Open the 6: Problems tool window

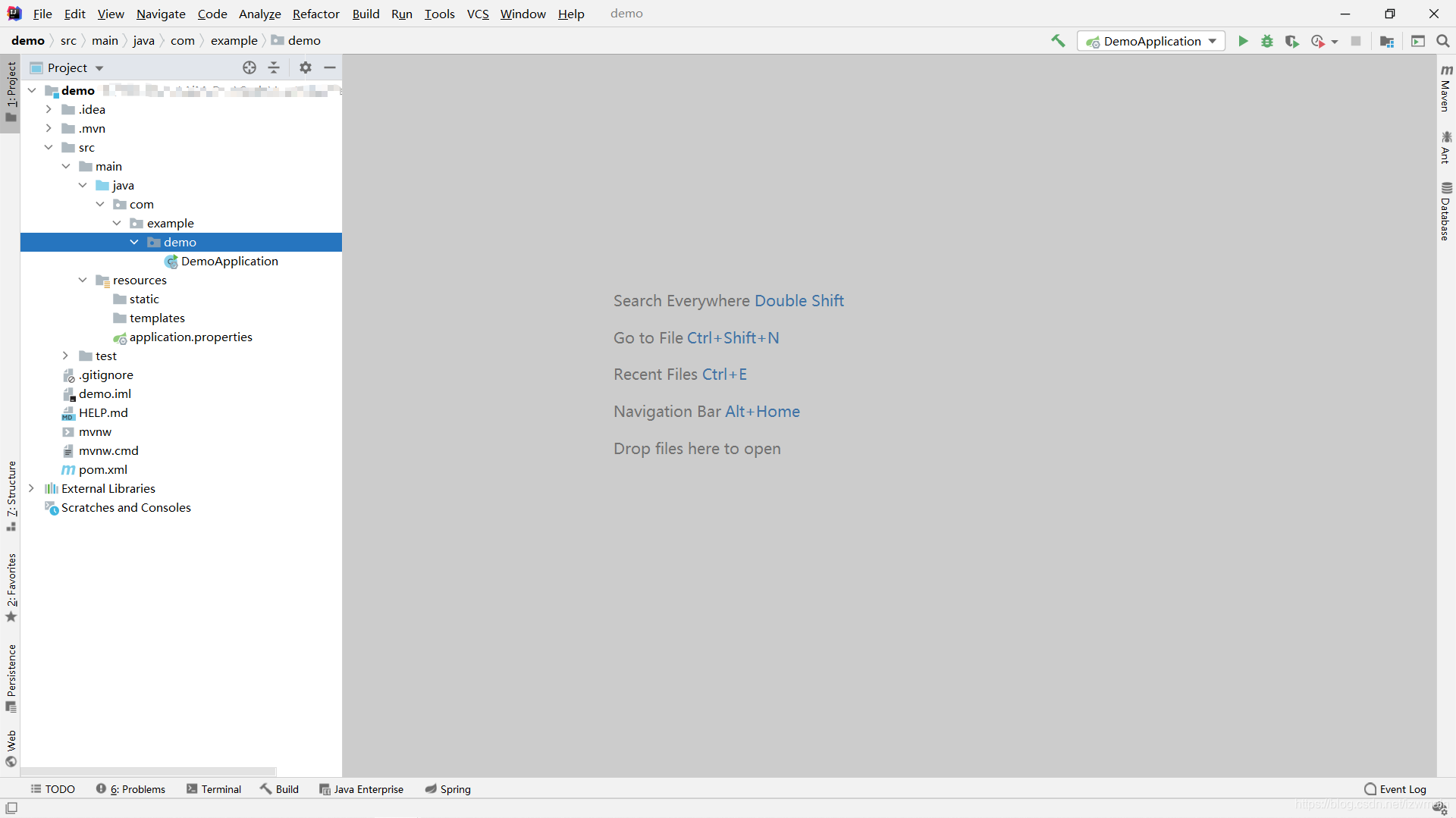pos(130,789)
